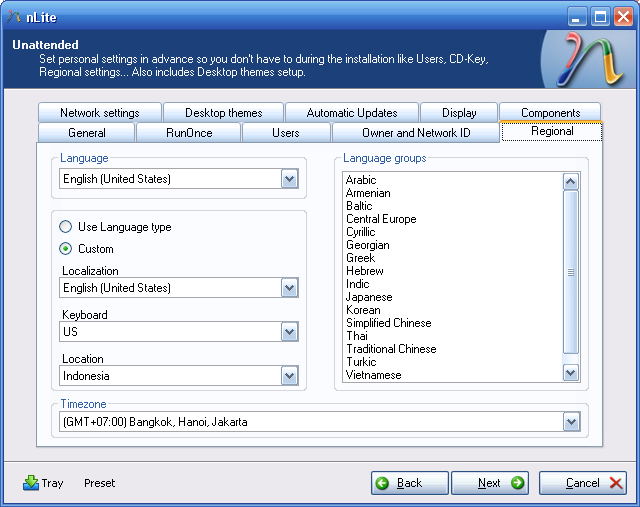The height and width of the screenshot is (507, 640).
Task: Select Traditional Chinese in Language groups
Action: tap(391, 349)
